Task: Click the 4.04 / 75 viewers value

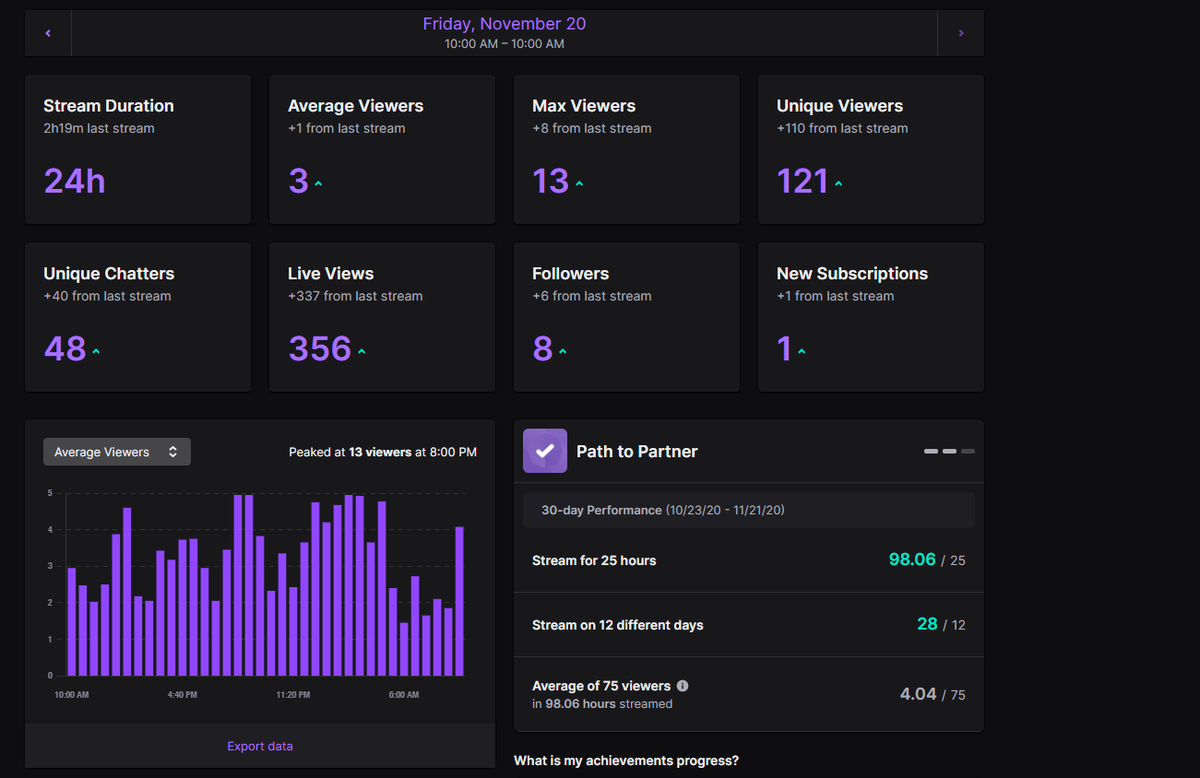Action: (931, 694)
